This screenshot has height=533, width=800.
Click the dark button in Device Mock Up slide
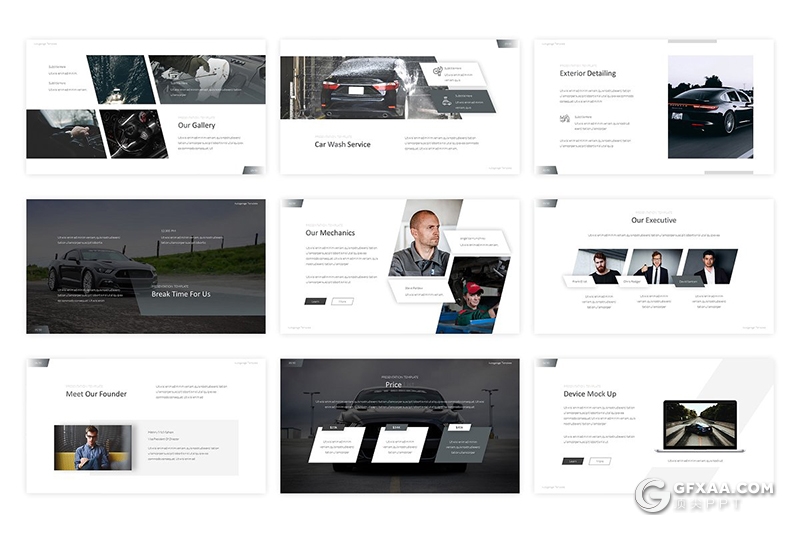(x=572, y=461)
